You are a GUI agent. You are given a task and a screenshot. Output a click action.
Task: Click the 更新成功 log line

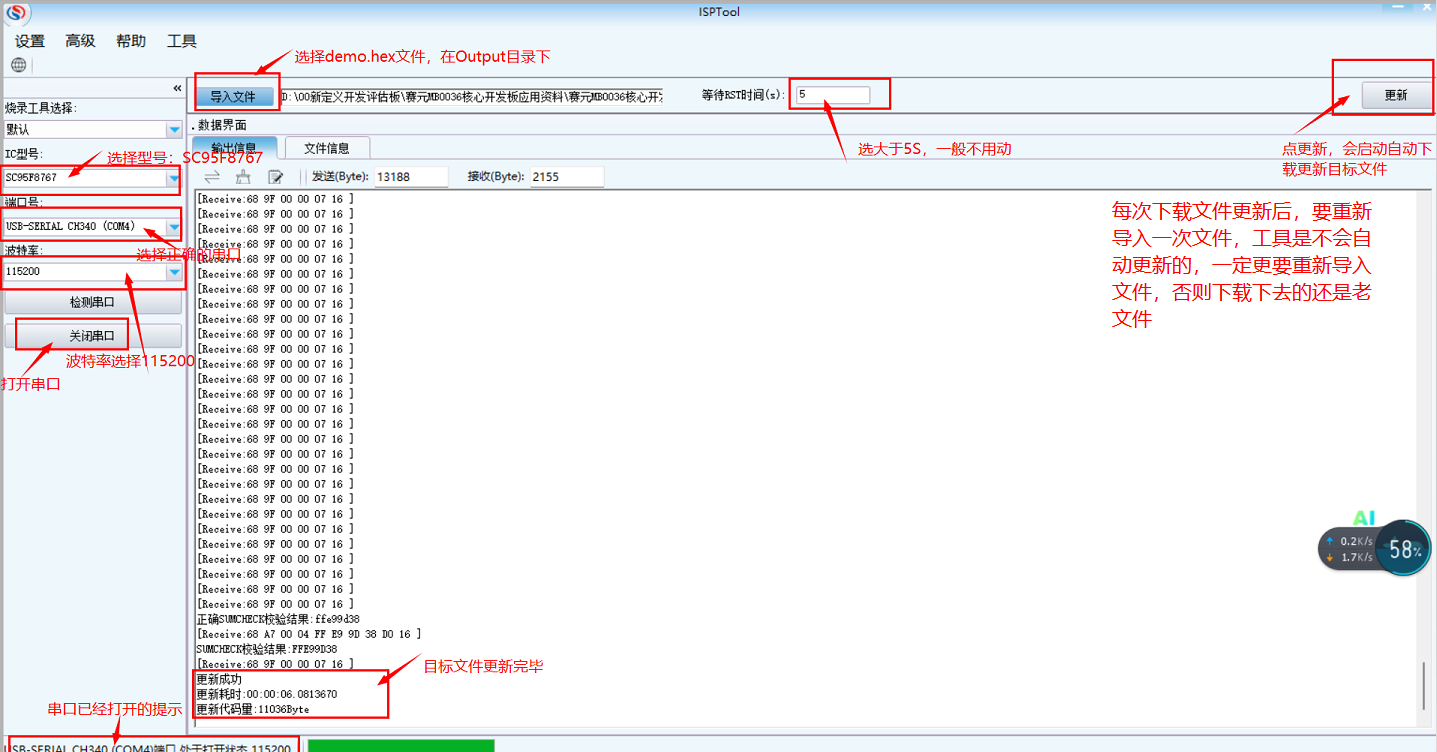pos(219,679)
